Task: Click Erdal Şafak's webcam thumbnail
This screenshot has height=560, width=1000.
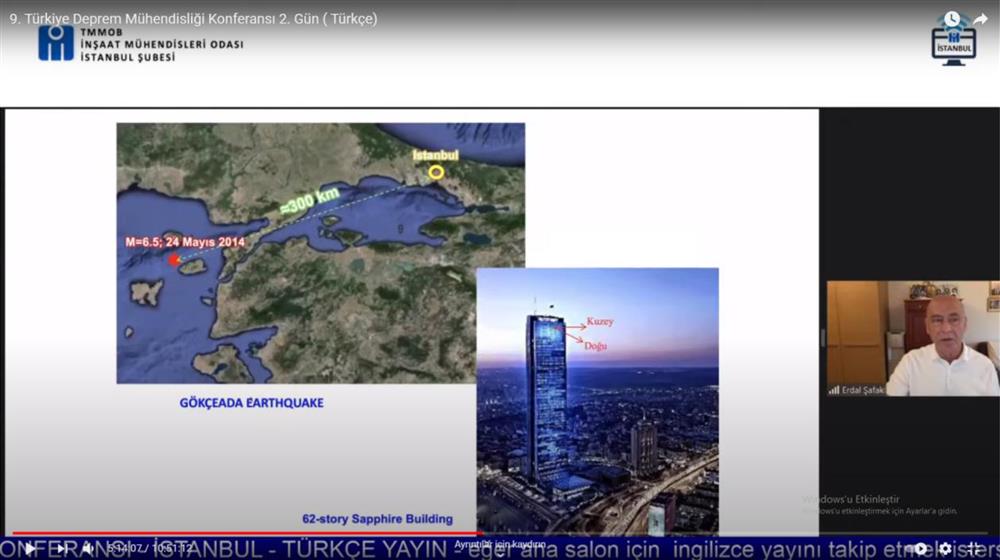Action: pyautogui.click(x=913, y=339)
